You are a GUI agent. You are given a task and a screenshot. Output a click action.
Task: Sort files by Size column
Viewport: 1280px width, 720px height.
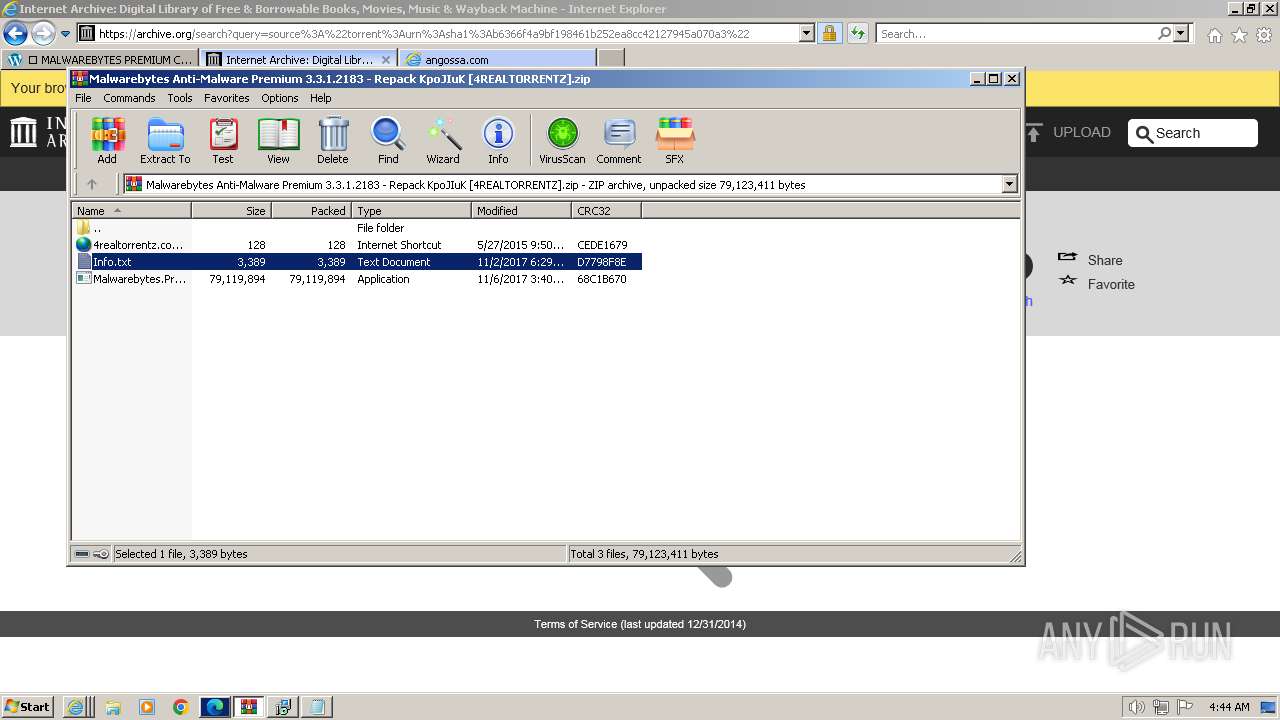pos(231,210)
